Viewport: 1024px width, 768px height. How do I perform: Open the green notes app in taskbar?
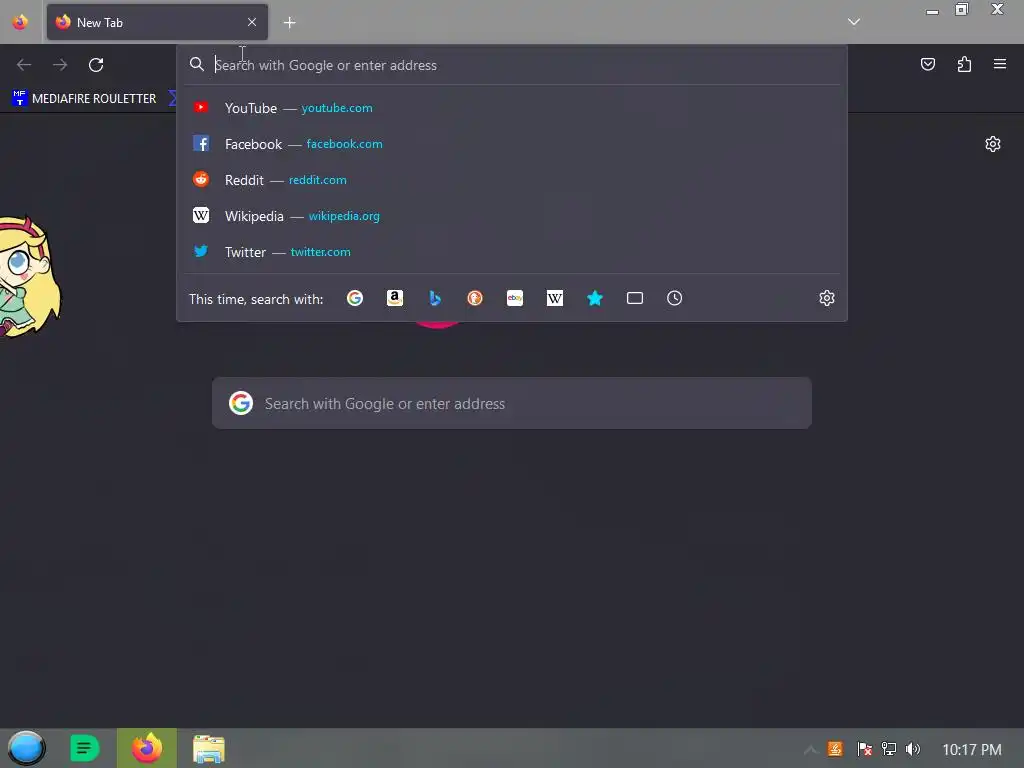click(x=84, y=748)
